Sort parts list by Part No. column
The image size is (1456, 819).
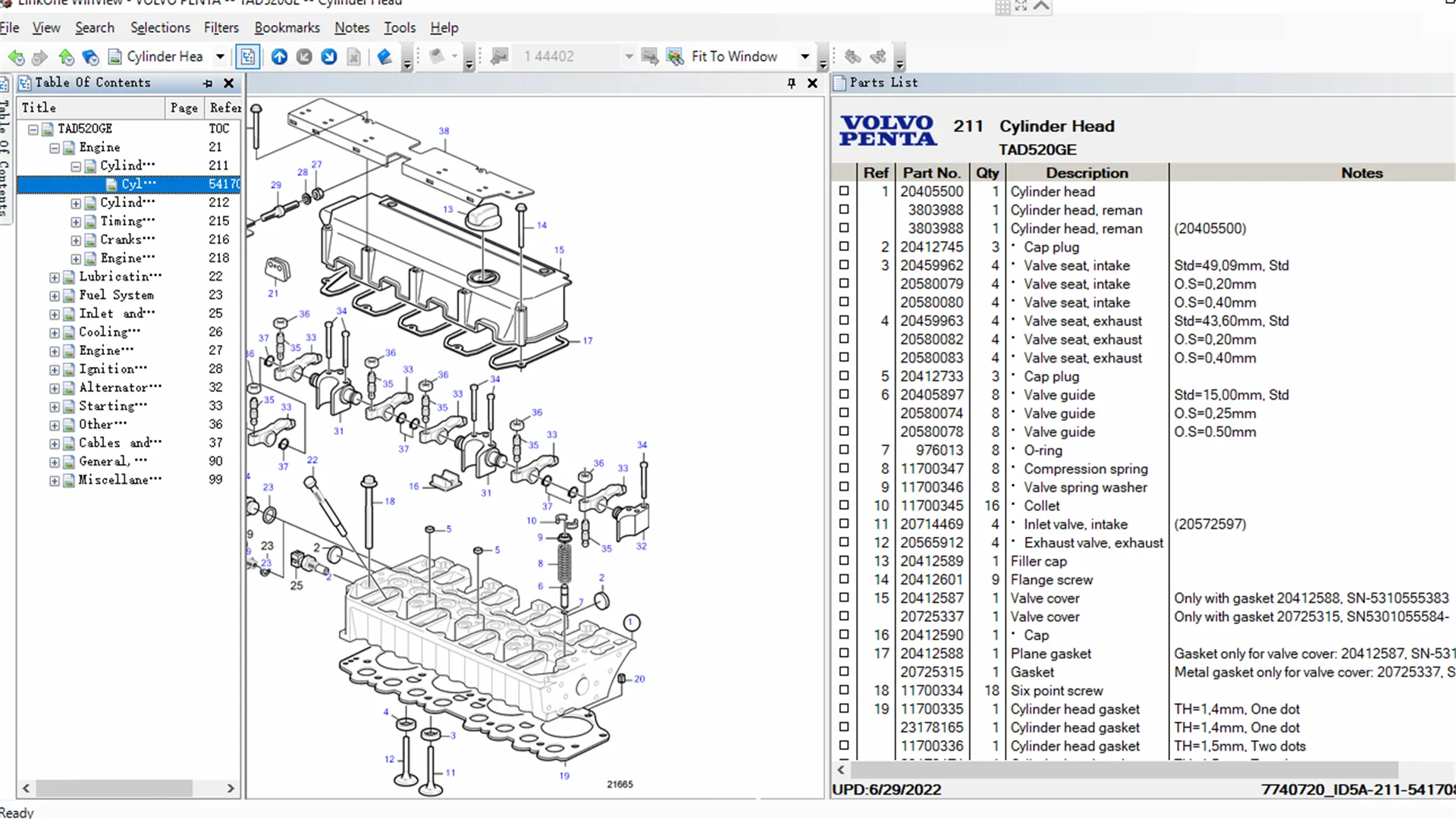(930, 173)
